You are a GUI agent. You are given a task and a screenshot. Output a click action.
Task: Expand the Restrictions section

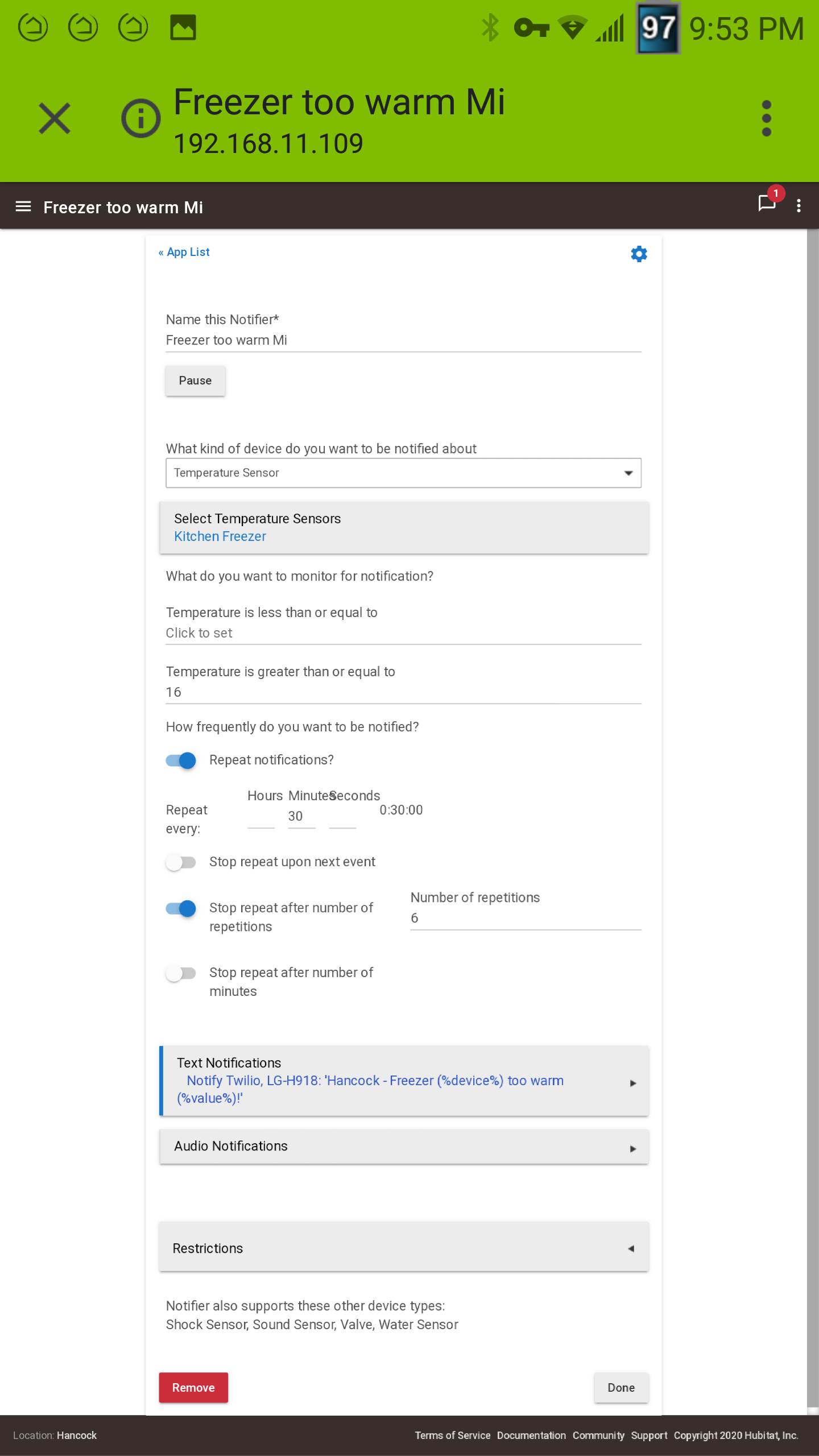[x=404, y=1248]
